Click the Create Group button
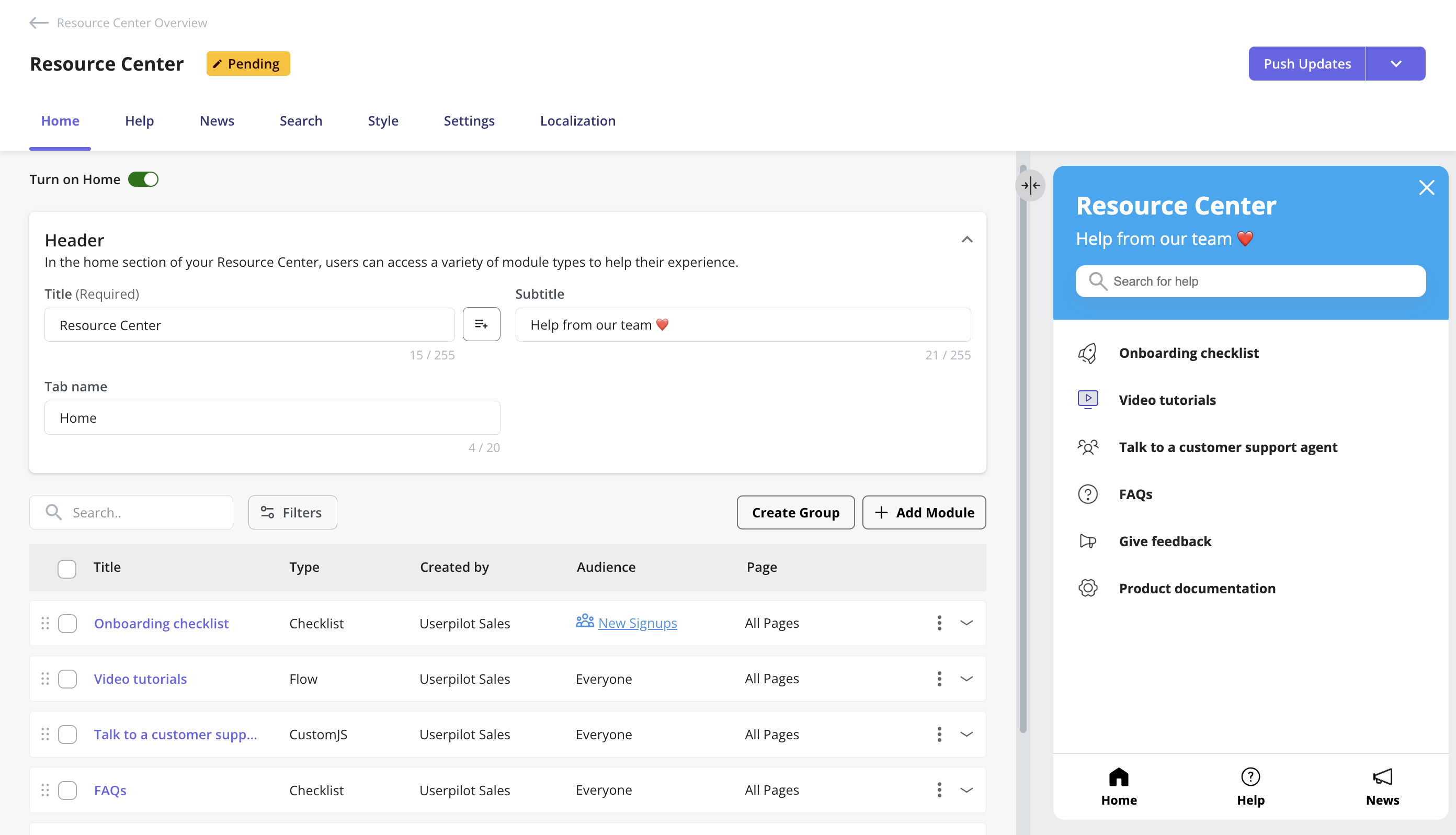 click(x=796, y=512)
